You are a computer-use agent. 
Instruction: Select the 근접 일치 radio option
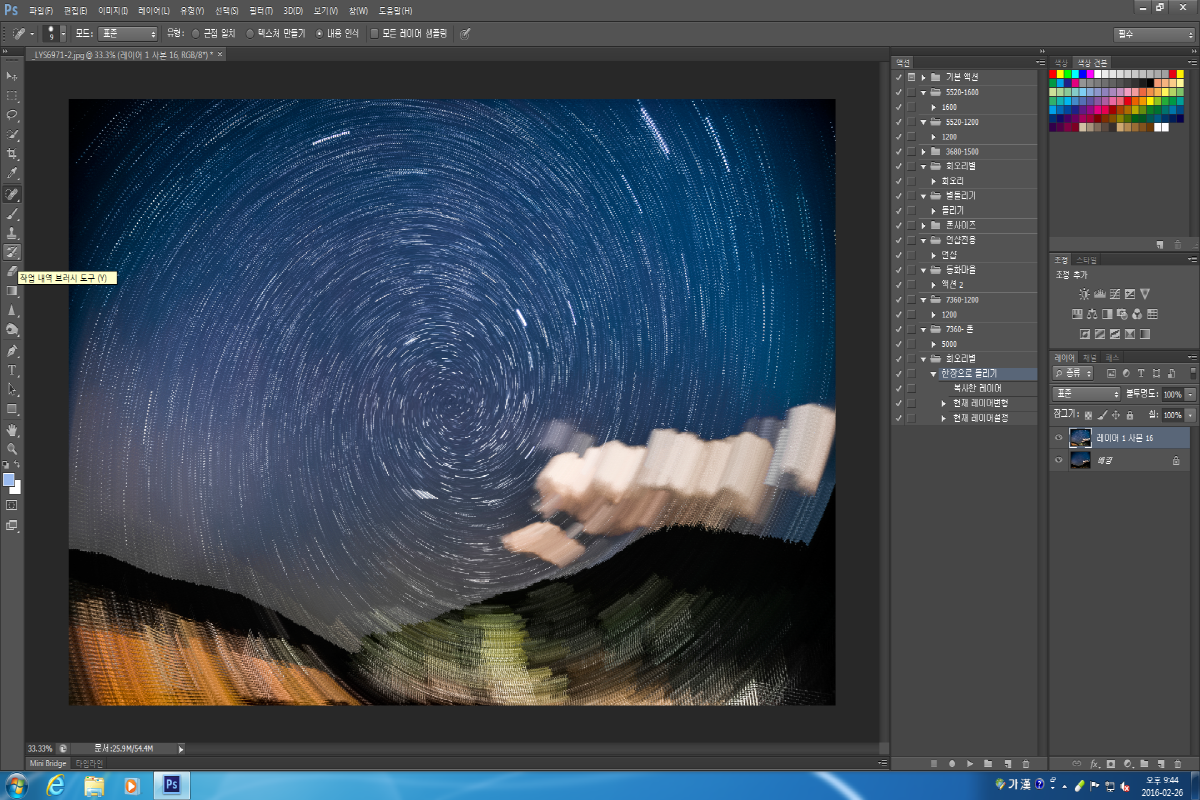point(196,33)
